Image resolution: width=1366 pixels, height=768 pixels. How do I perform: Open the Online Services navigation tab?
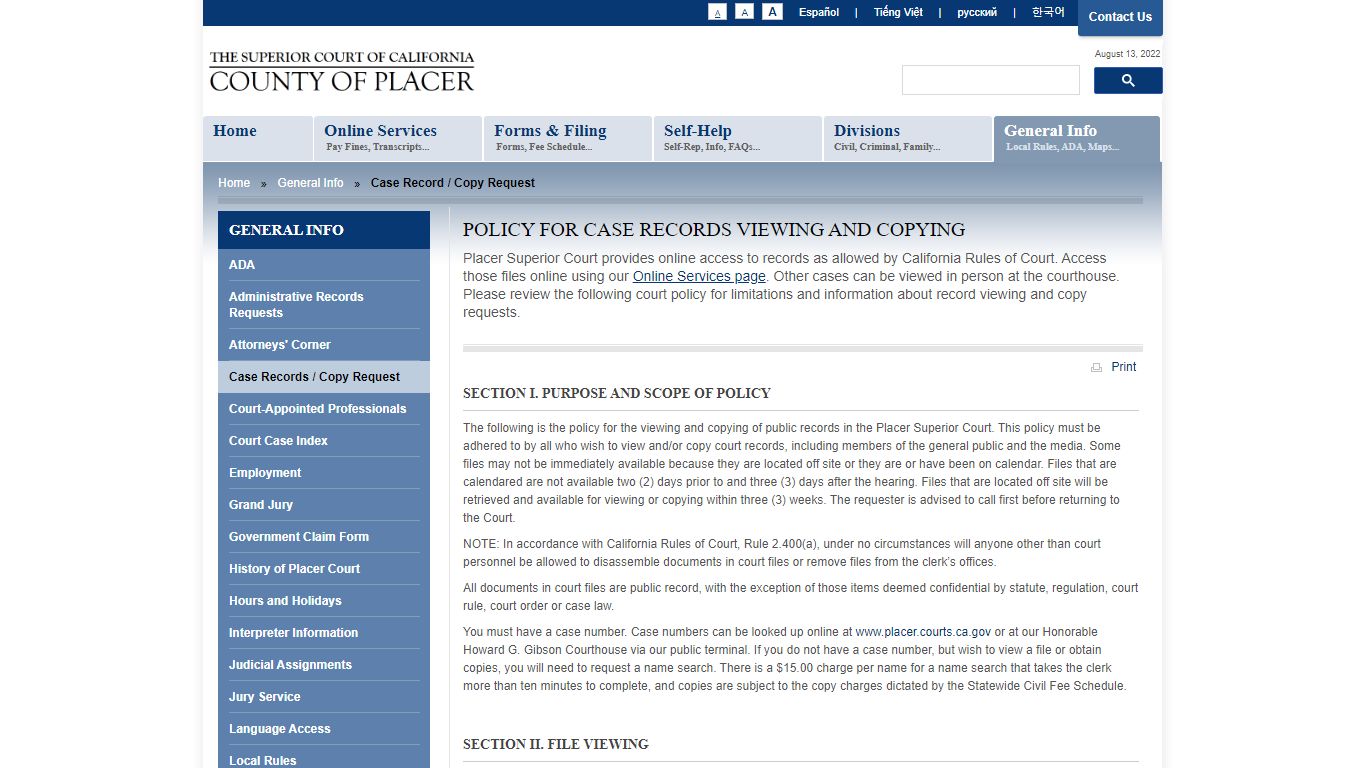tap(398, 139)
